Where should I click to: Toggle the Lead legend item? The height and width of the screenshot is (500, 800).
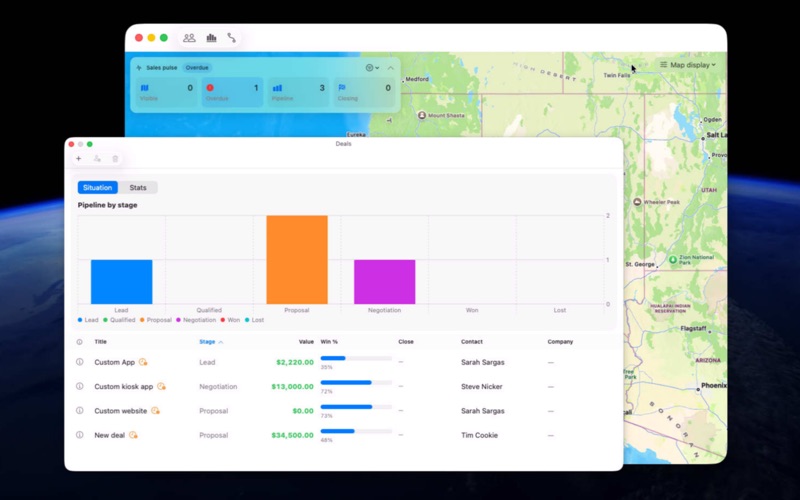pos(88,320)
